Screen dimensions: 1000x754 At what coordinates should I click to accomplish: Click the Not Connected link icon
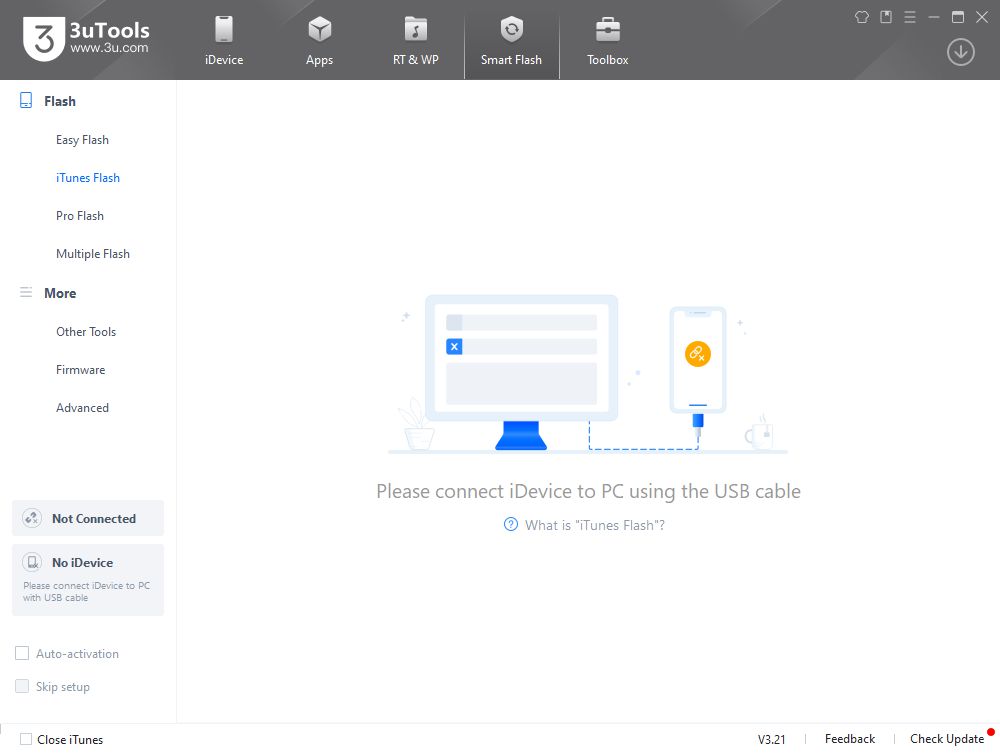pyautogui.click(x=32, y=518)
